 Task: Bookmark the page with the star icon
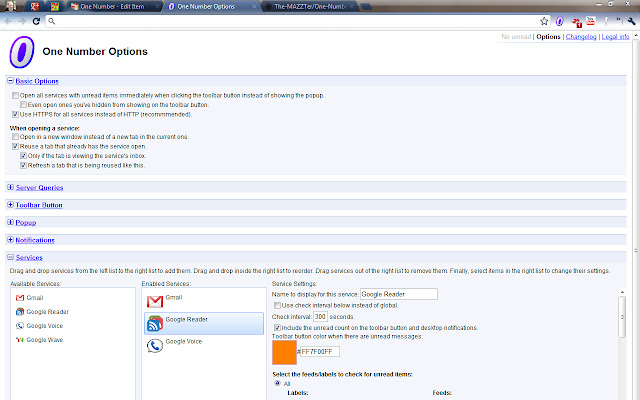click(544, 21)
